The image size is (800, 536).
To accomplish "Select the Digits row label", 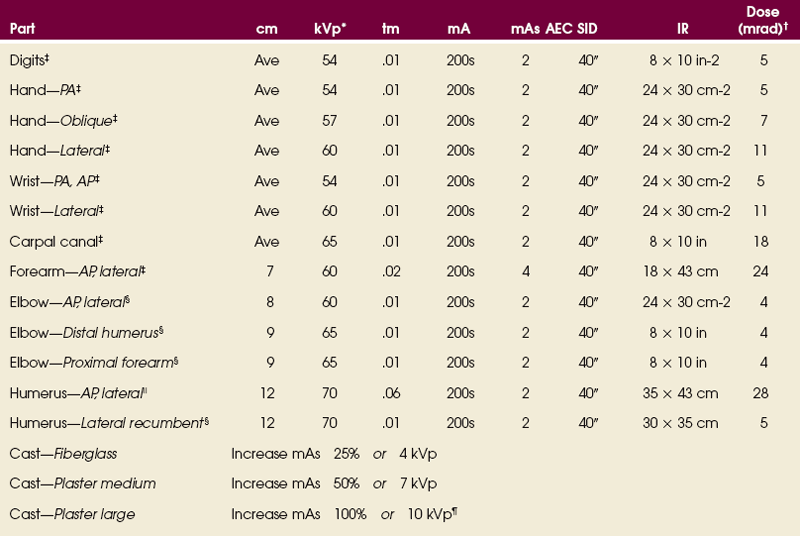I will (28, 61).
